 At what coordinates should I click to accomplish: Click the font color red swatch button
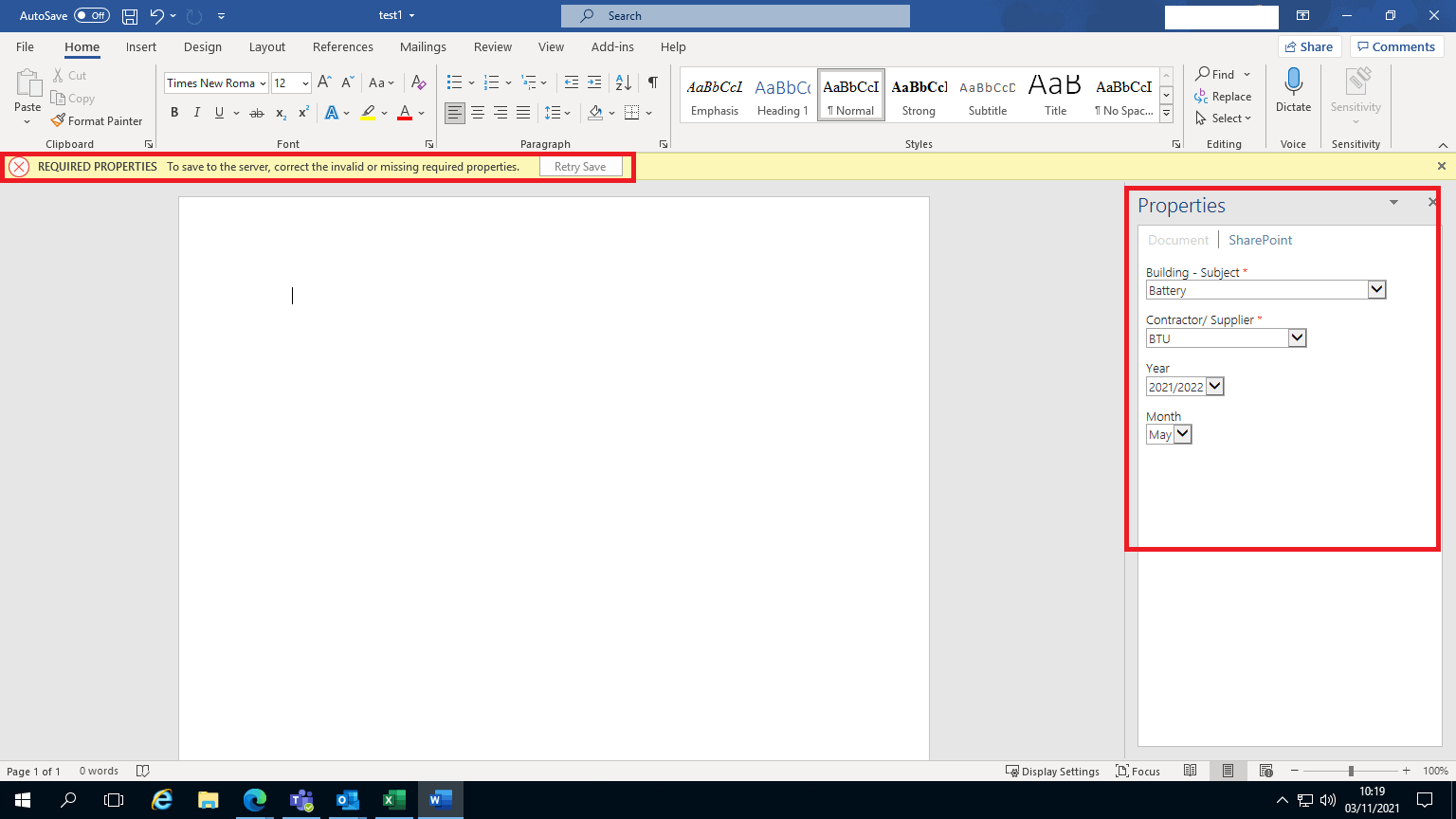point(405,113)
